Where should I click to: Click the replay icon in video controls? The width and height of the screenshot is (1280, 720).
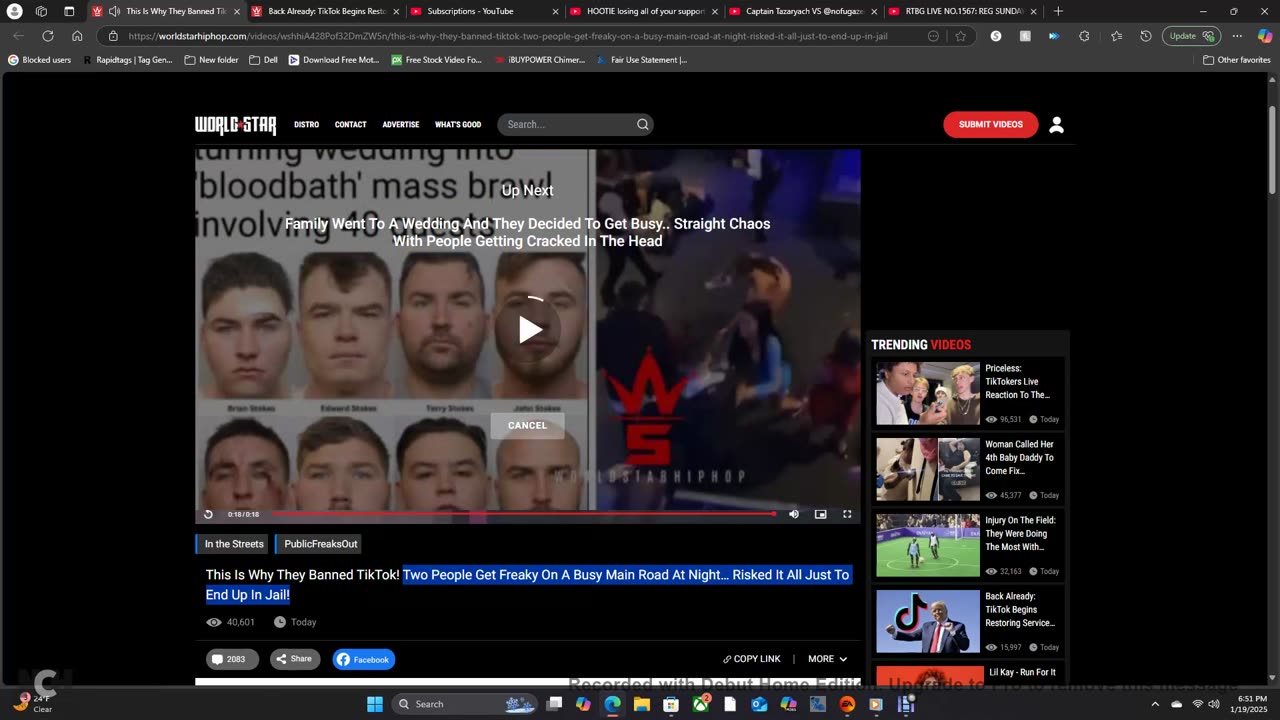(x=208, y=514)
